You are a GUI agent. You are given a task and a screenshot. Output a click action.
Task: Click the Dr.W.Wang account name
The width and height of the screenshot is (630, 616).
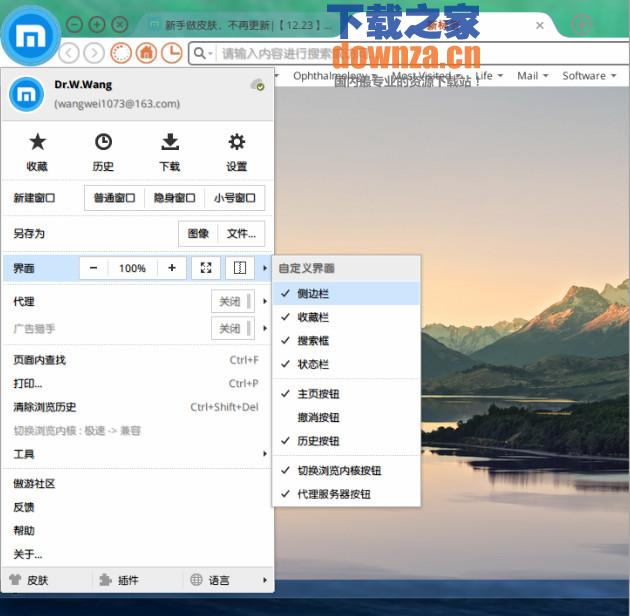point(83,85)
